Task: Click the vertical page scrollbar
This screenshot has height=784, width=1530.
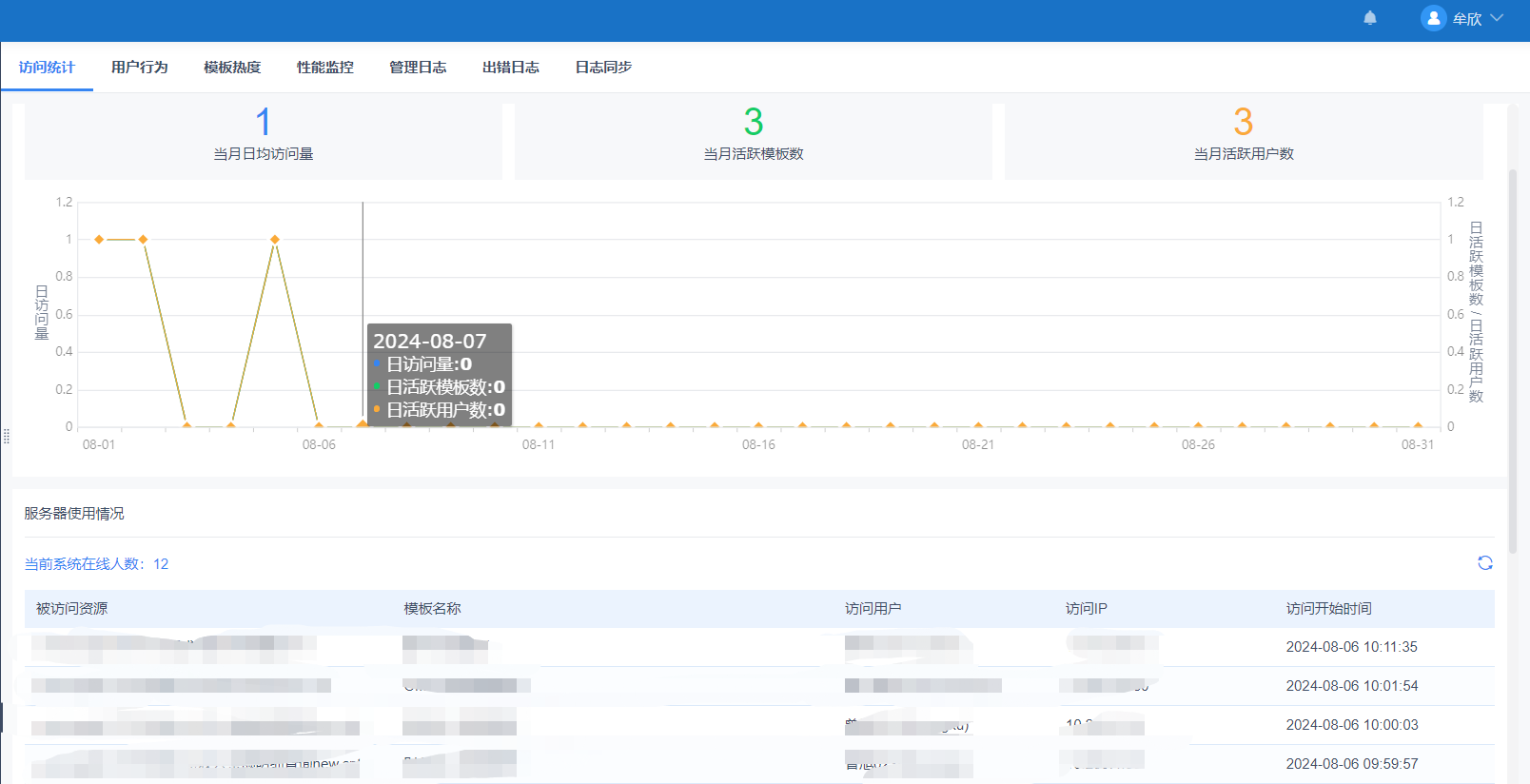Action: (1513, 362)
